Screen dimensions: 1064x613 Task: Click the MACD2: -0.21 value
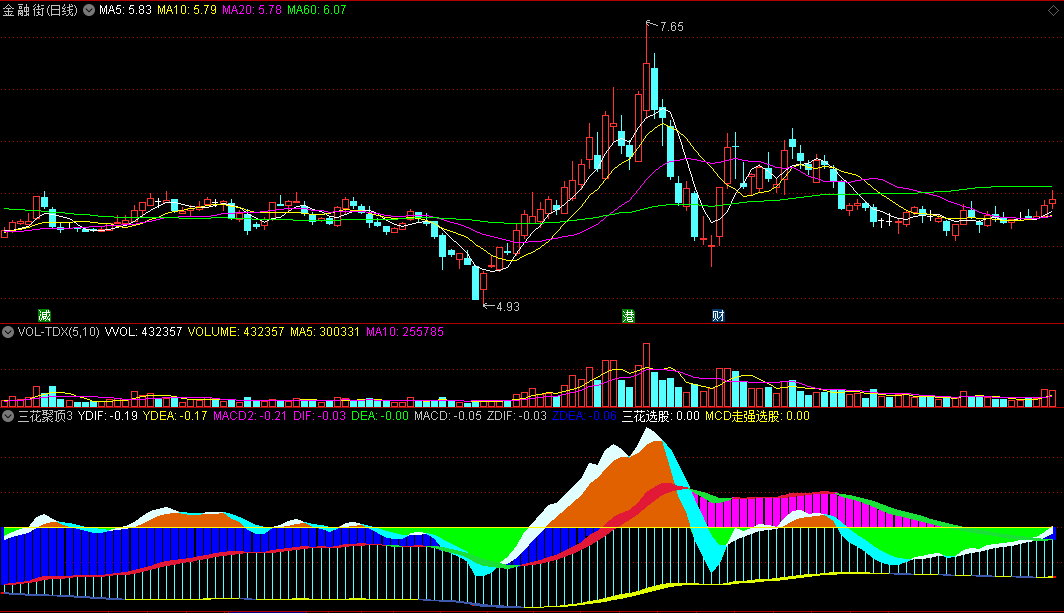coord(250,416)
